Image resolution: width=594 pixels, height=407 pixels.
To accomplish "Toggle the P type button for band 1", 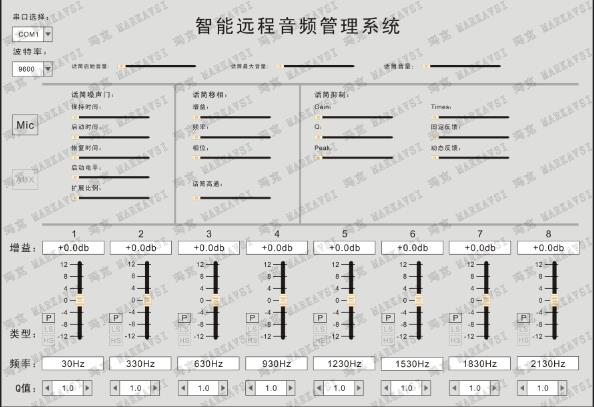I will 48,318.
